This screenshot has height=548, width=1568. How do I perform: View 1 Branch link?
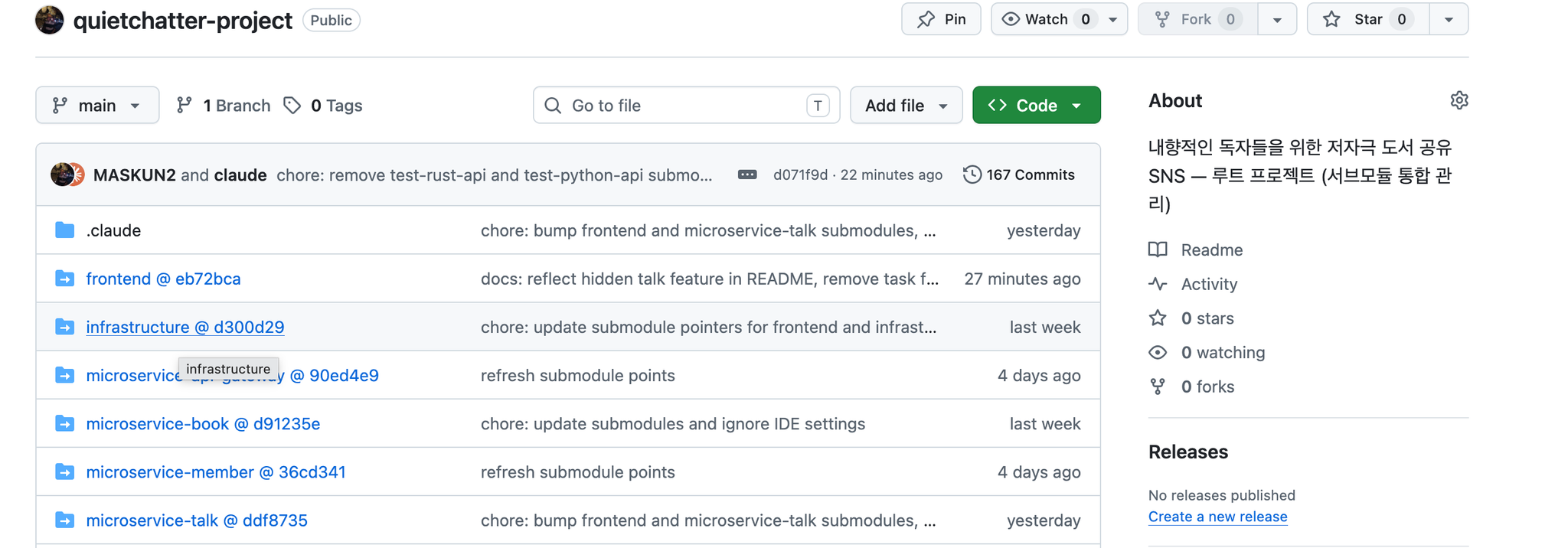pos(224,105)
